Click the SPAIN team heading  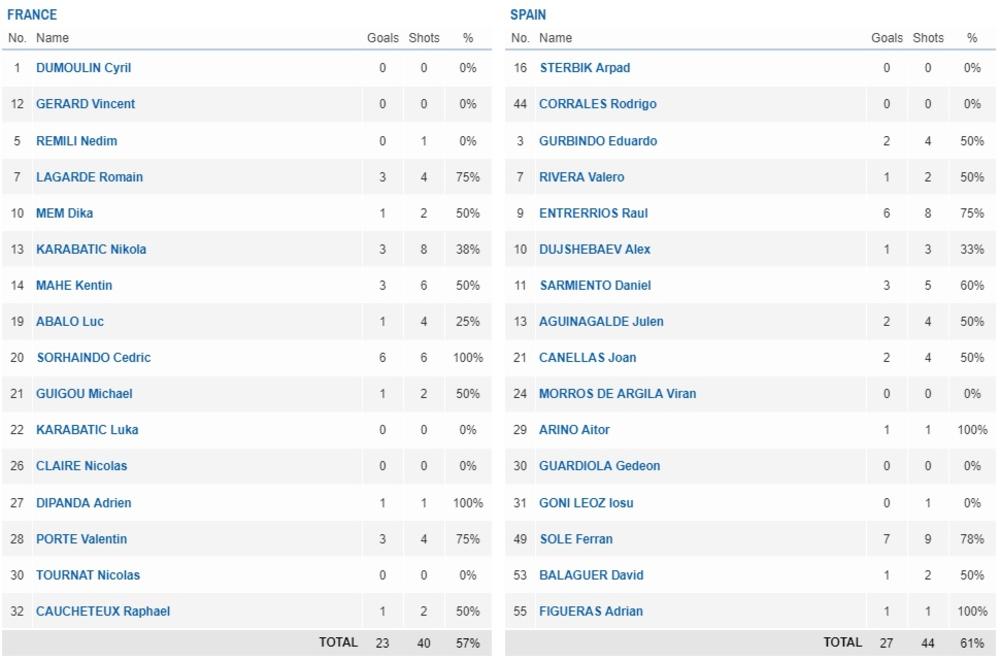pos(528,15)
